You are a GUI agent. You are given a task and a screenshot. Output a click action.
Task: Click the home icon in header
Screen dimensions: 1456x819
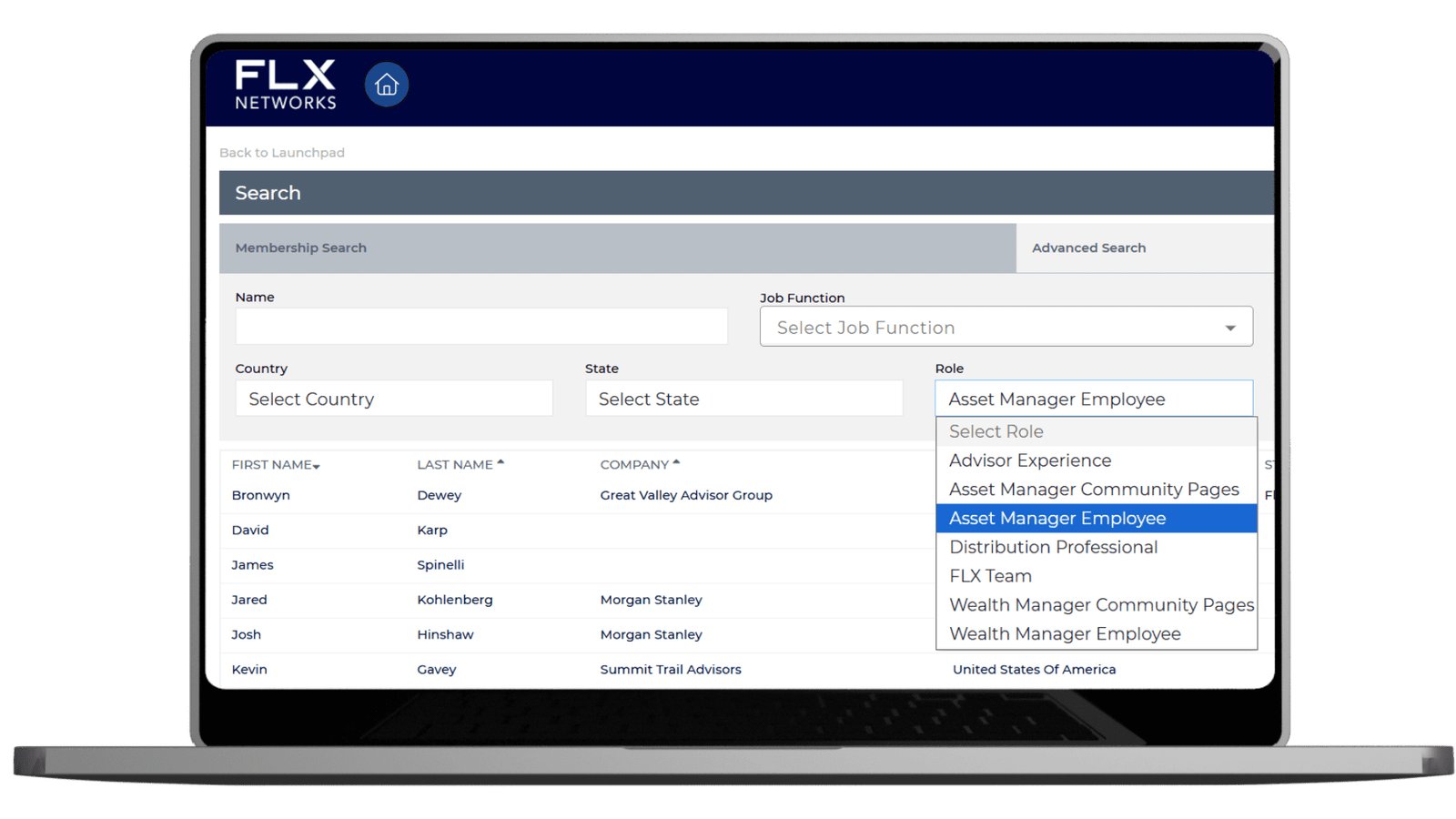point(387,86)
